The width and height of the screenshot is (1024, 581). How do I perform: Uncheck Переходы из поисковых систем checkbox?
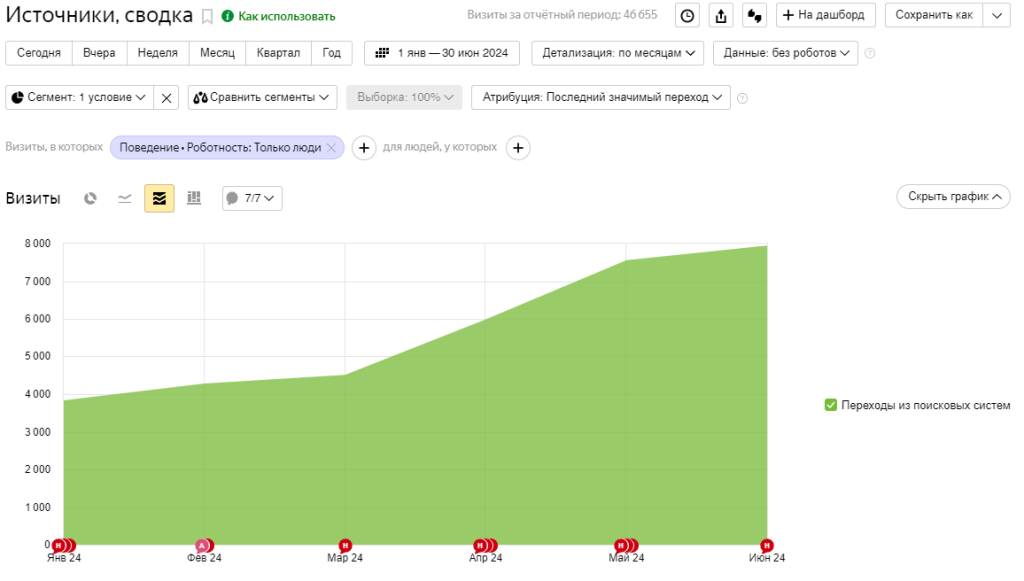click(x=830, y=405)
